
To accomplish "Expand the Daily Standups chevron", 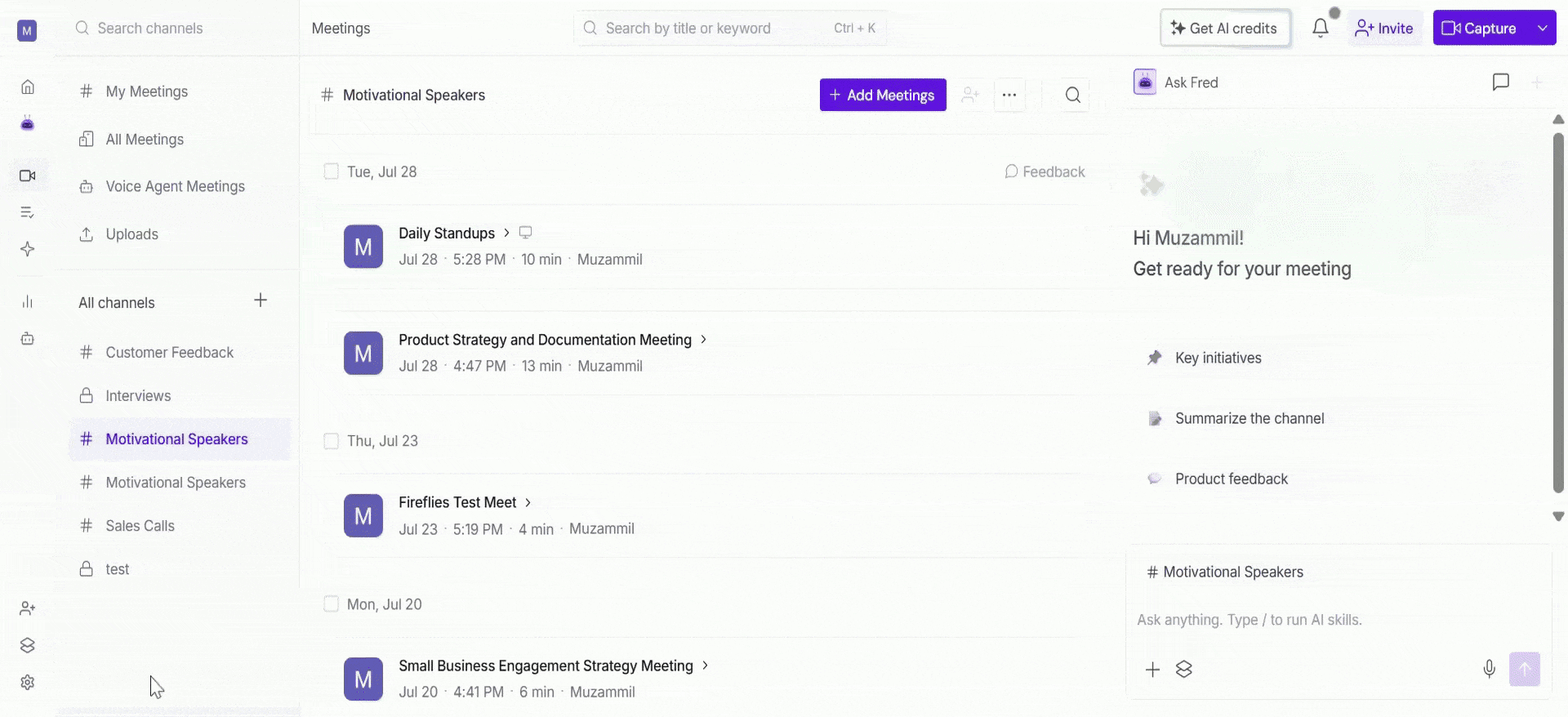I will [x=506, y=233].
